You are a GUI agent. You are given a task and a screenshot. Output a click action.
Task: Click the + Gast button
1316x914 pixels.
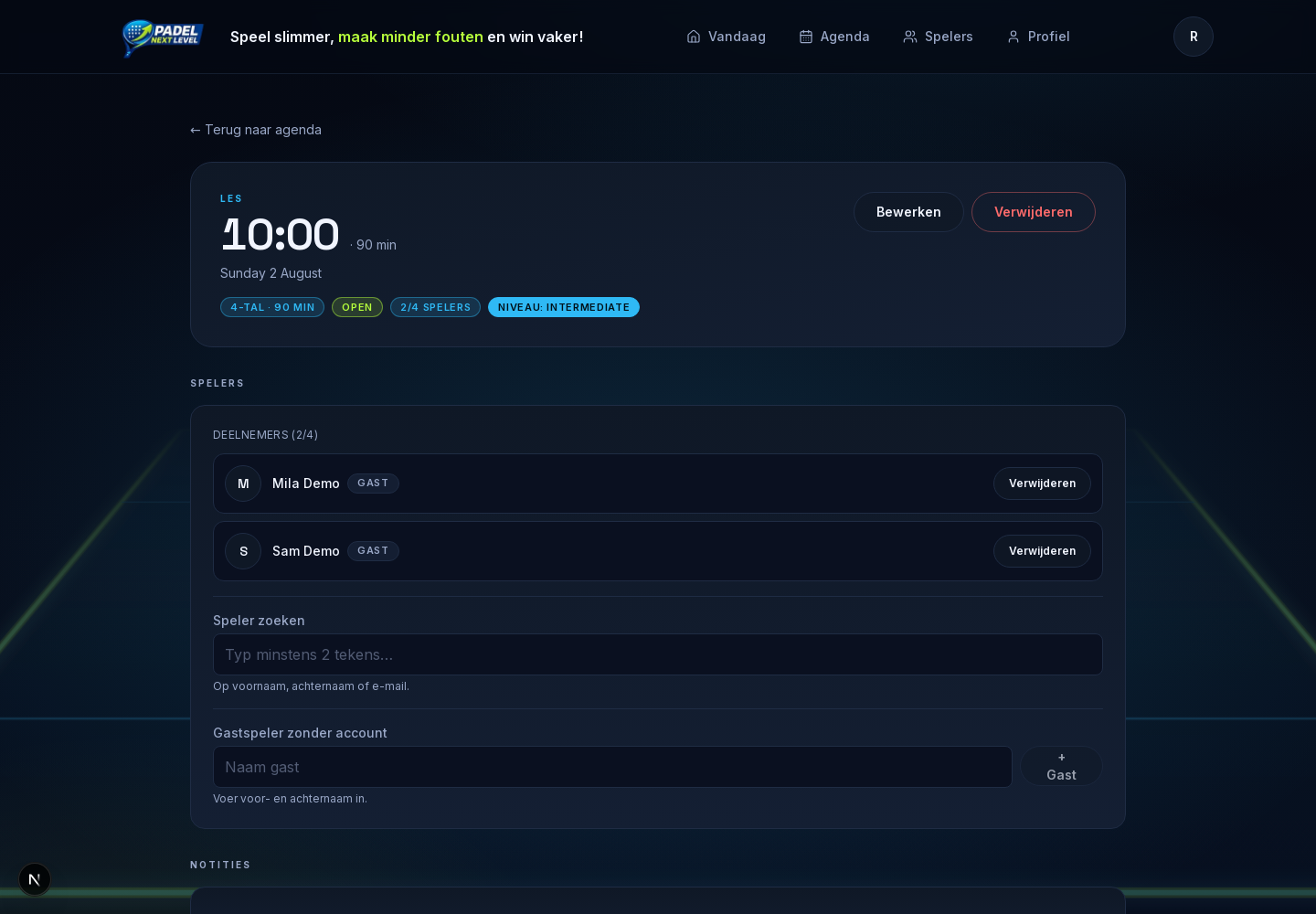pyautogui.click(x=1061, y=767)
